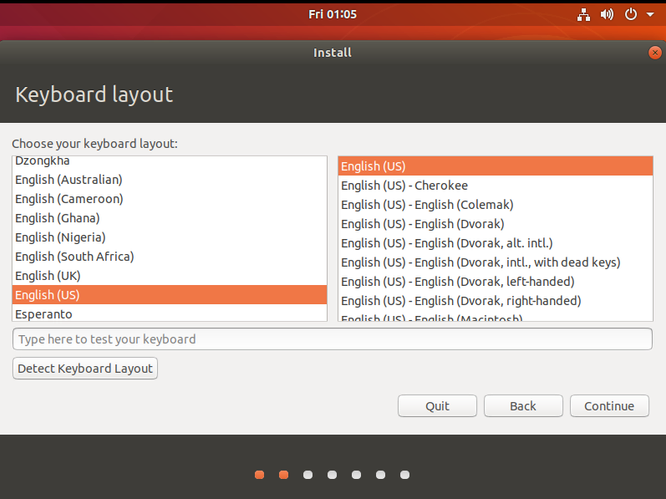Open the network connection icon in top bar
The image size is (666, 499).
tap(583, 14)
